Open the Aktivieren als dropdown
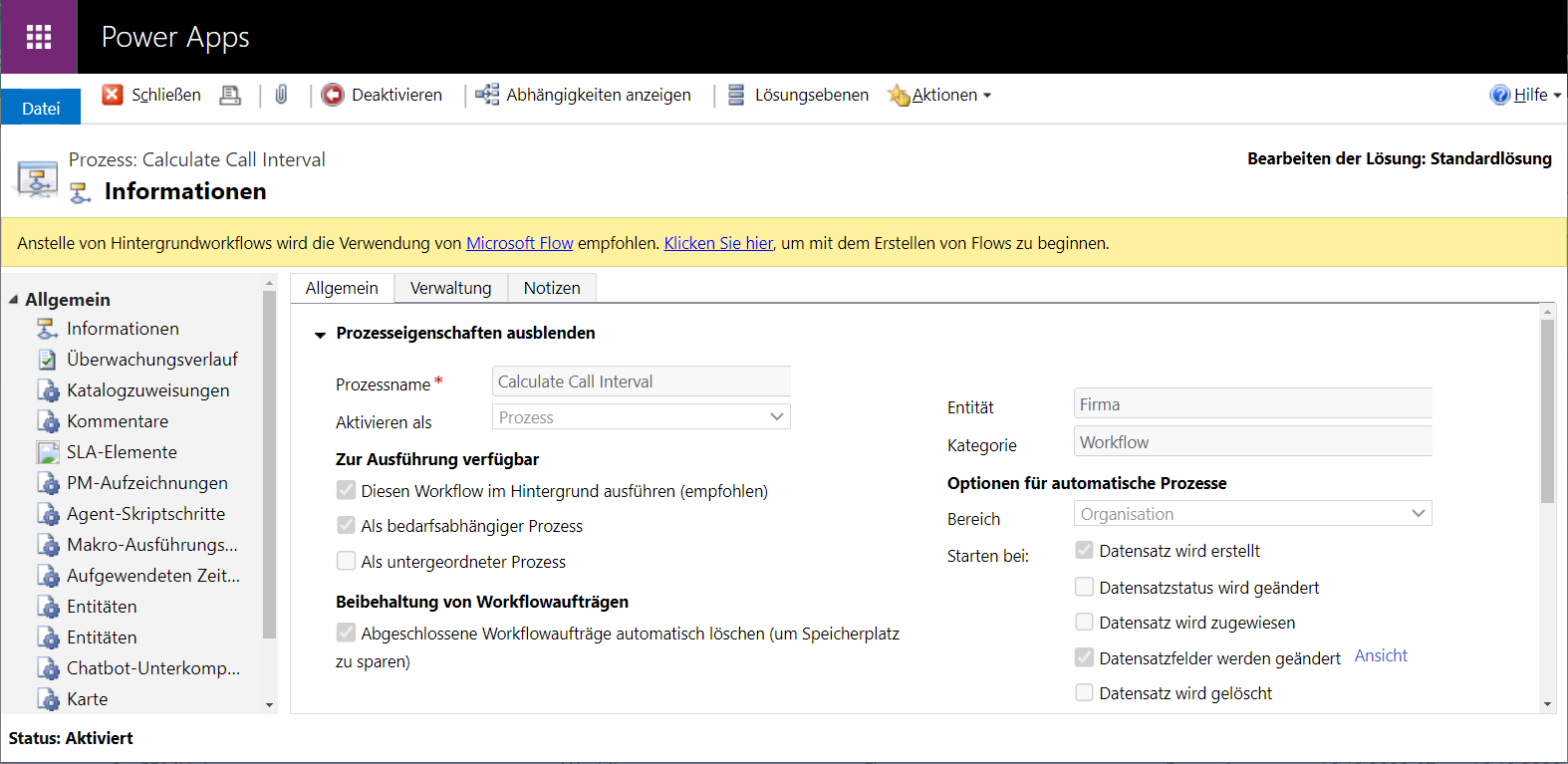The height and width of the screenshot is (764, 1568). tap(642, 416)
